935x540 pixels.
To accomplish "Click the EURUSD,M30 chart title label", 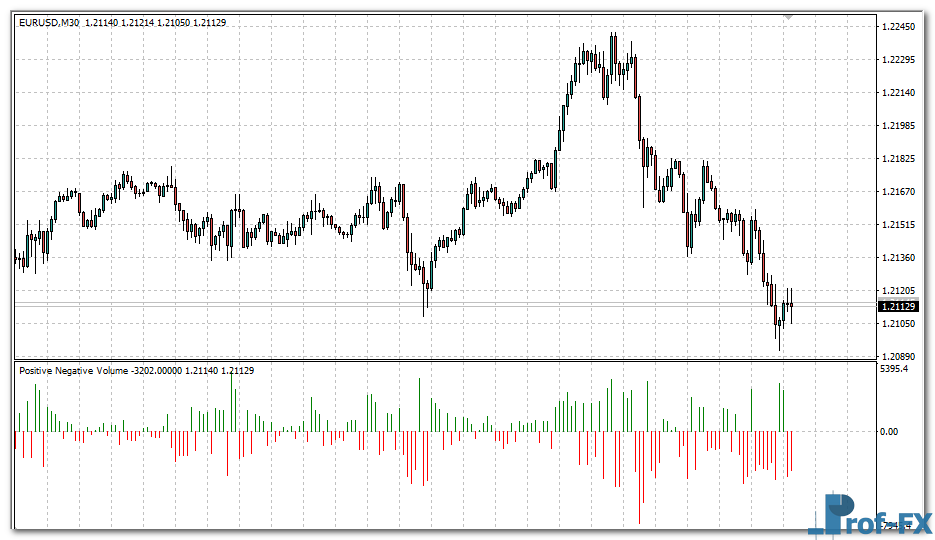I will coord(50,22).
